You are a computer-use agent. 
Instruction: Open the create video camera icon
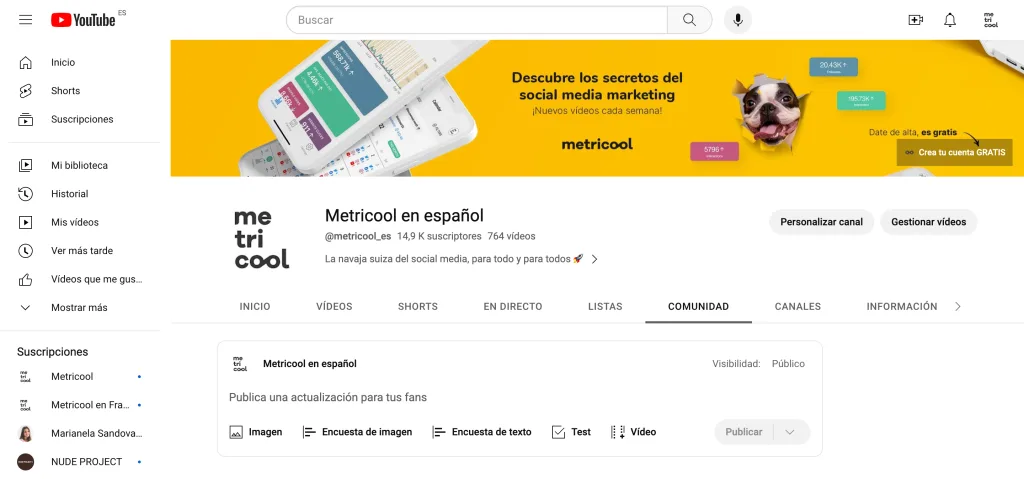916,20
